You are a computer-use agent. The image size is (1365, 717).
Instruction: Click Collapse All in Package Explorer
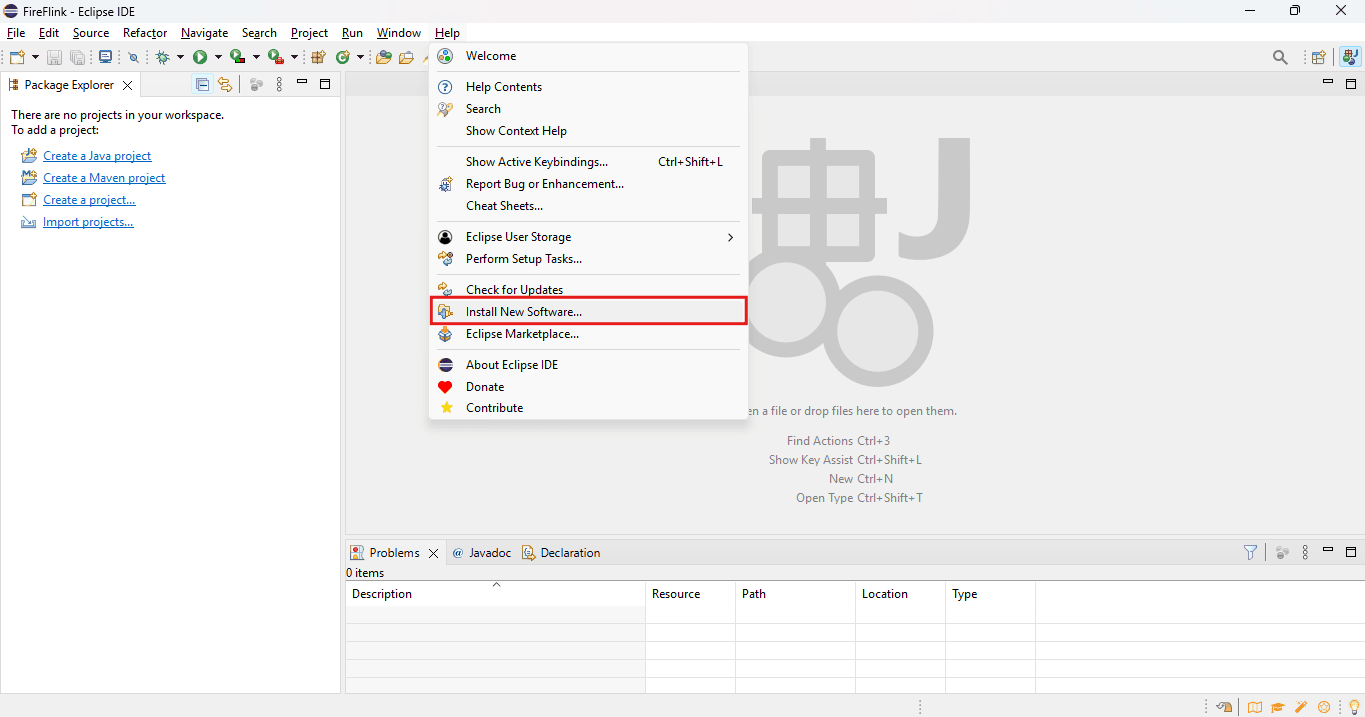(x=202, y=85)
